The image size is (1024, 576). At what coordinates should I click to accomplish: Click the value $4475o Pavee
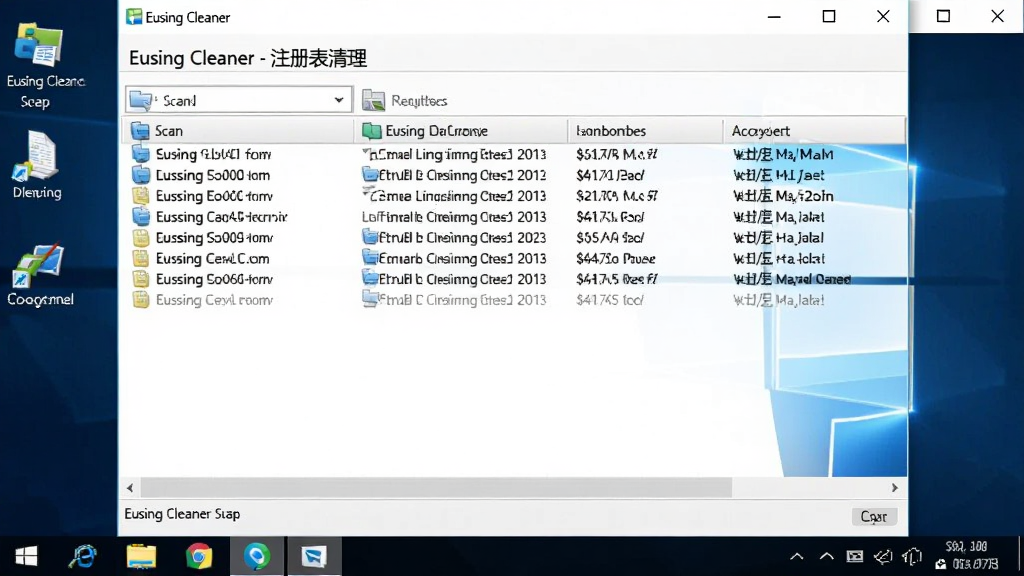[615, 259]
